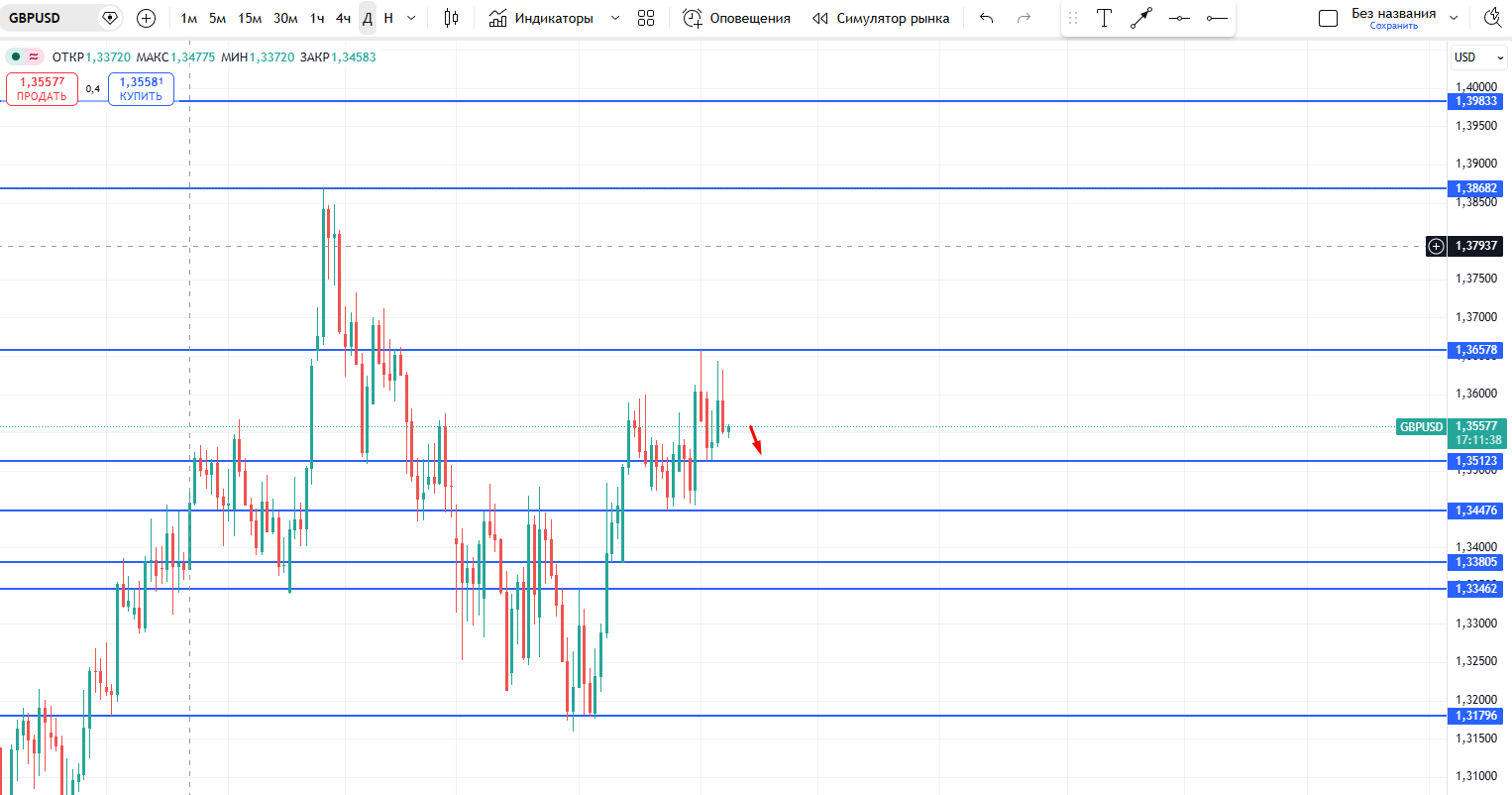
Task: Click the square layout icon beside Без названия
Action: [1329, 18]
